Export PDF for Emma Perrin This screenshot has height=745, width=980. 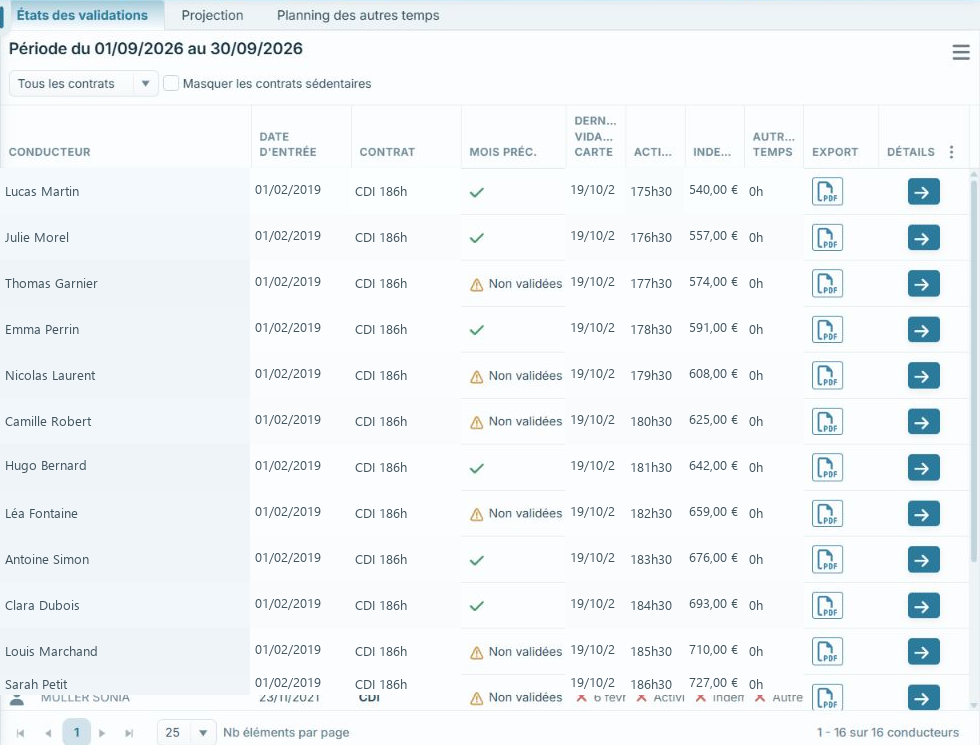[x=827, y=329]
